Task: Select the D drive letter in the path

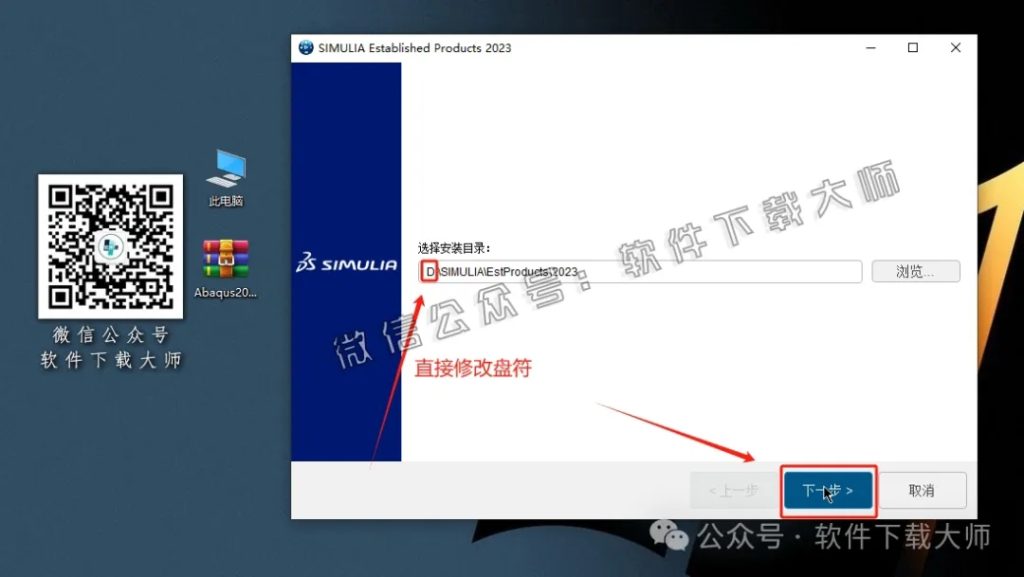Action: point(429,271)
